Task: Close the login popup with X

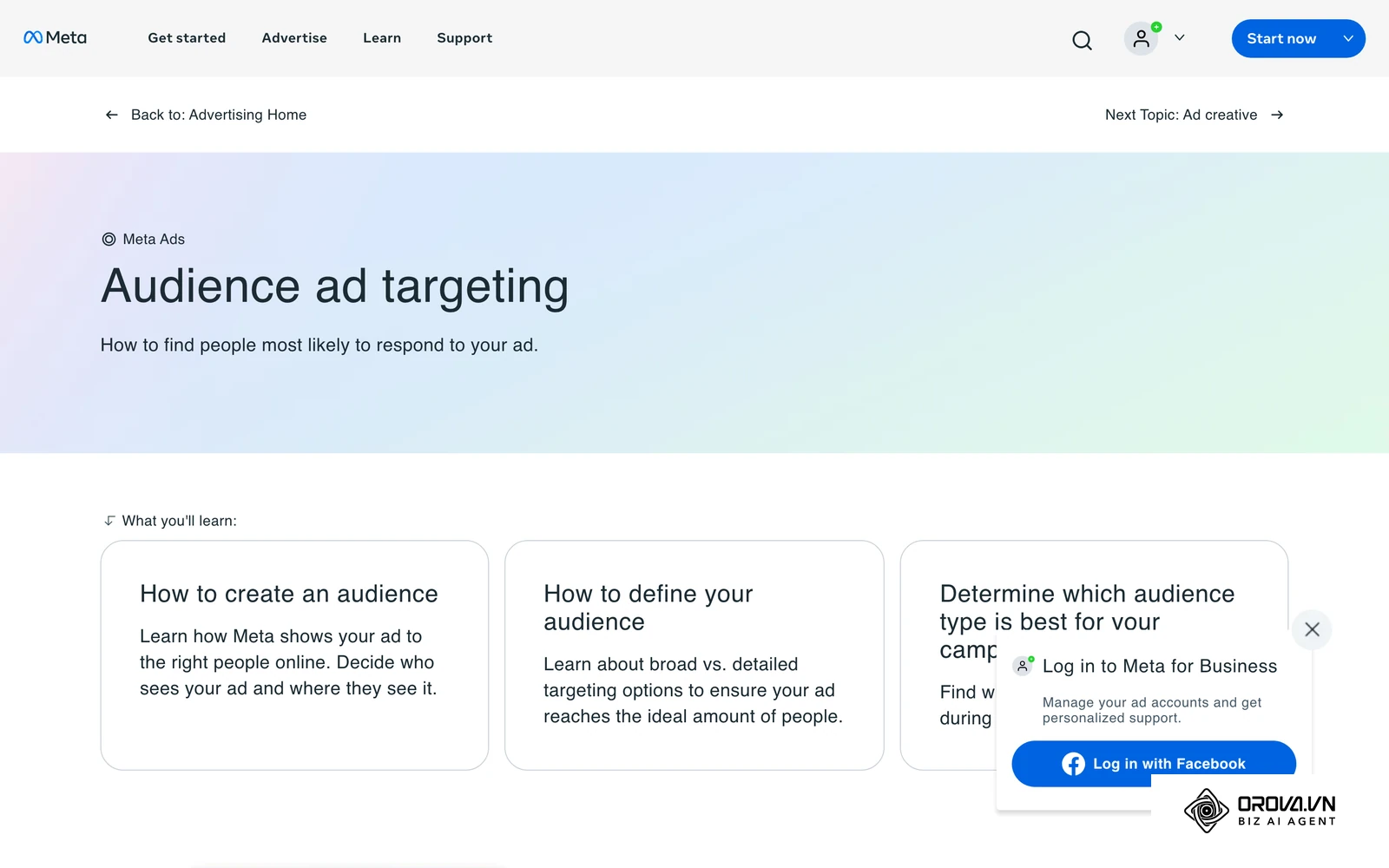Action: click(1312, 629)
